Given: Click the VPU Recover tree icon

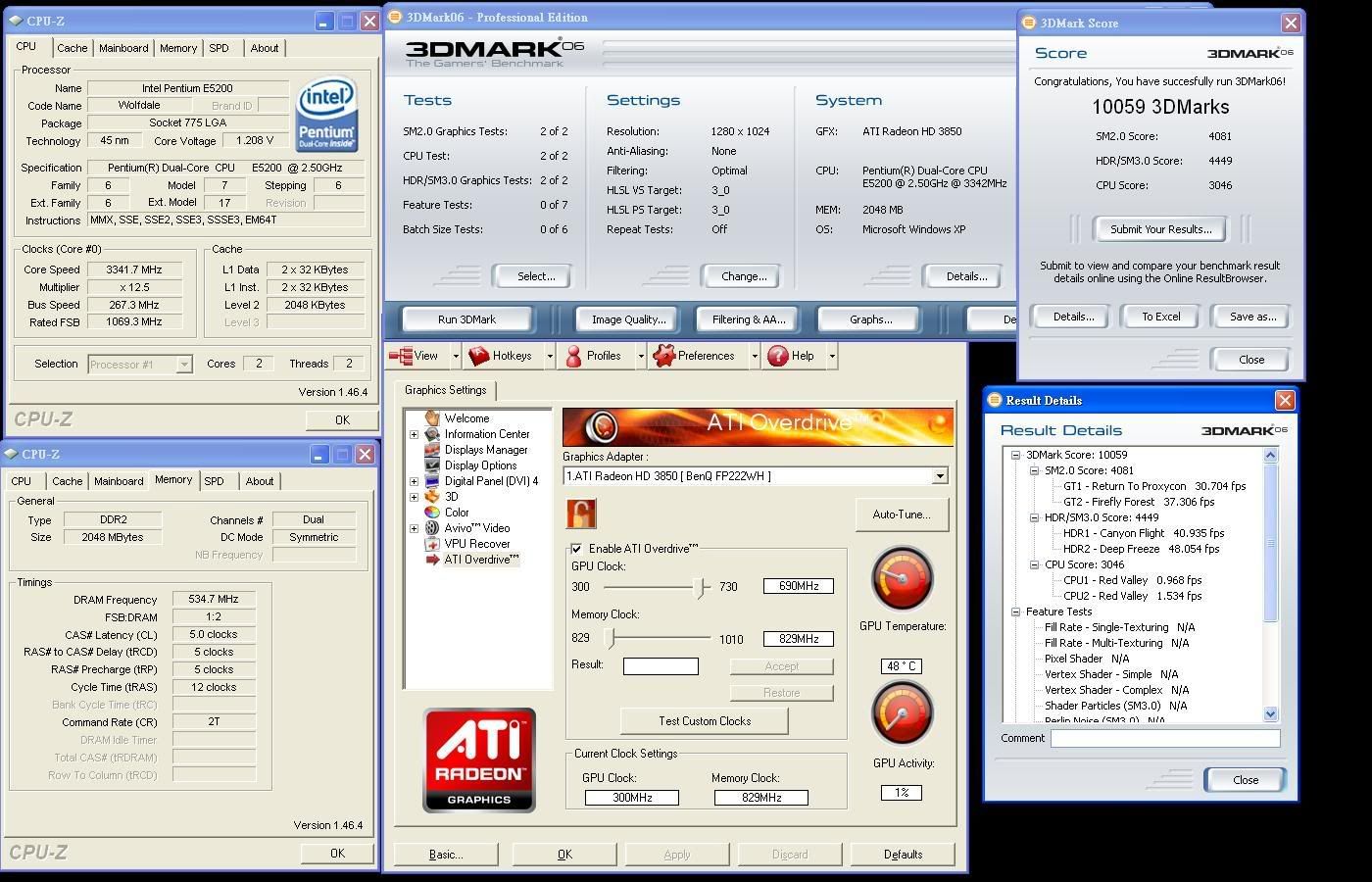Looking at the screenshot, I should coord(431,544).
